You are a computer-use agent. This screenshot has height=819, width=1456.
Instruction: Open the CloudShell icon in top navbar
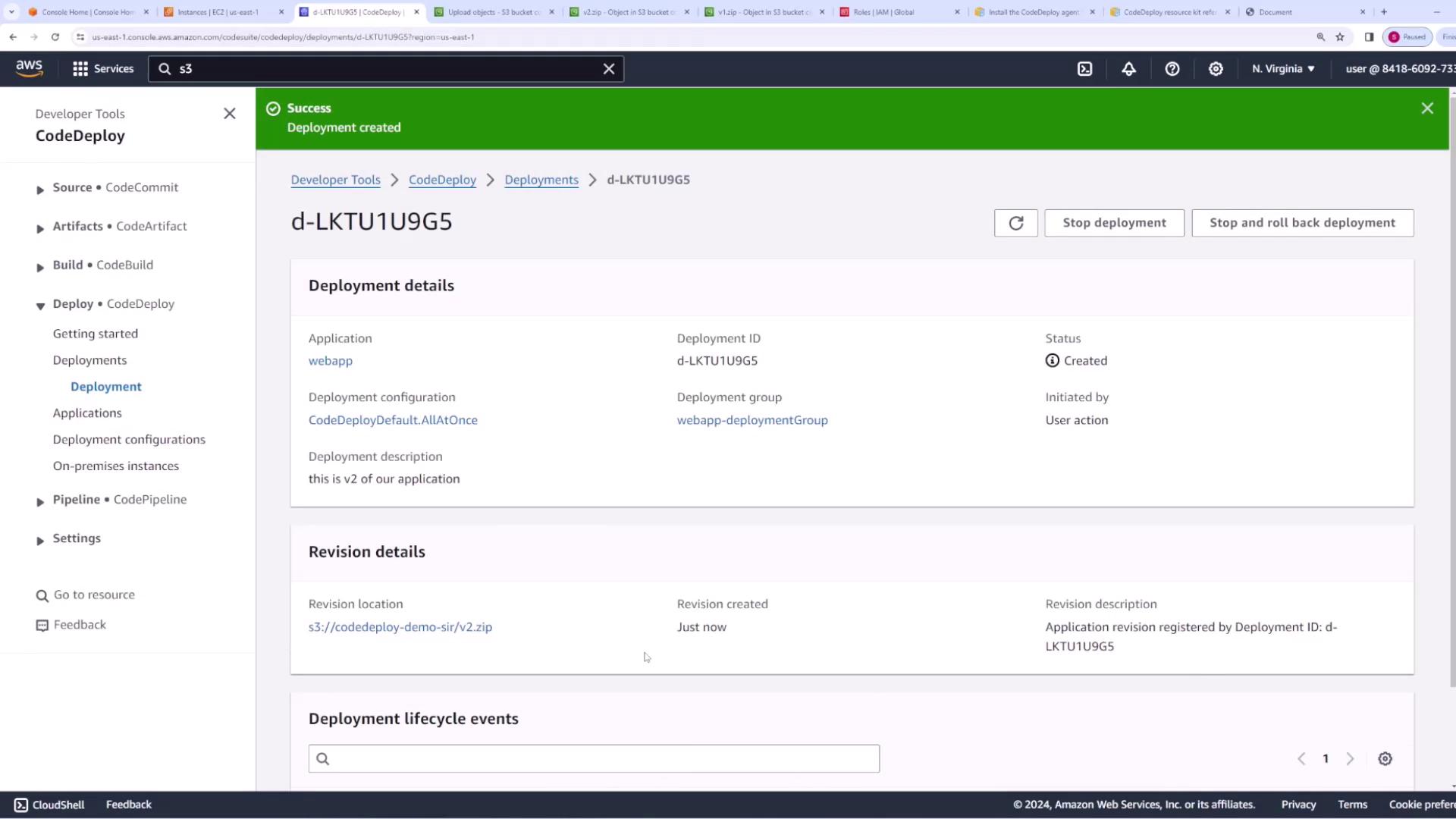(1084, 69)
